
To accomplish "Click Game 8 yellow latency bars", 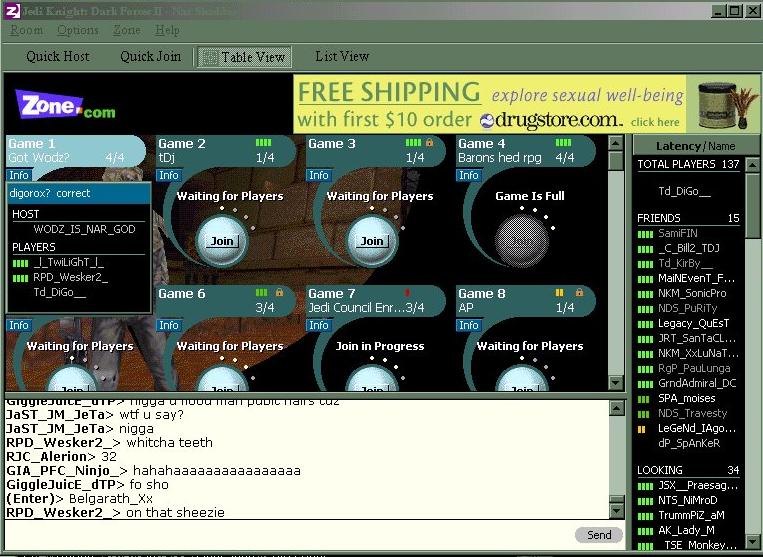I will [x=560, y=293].
